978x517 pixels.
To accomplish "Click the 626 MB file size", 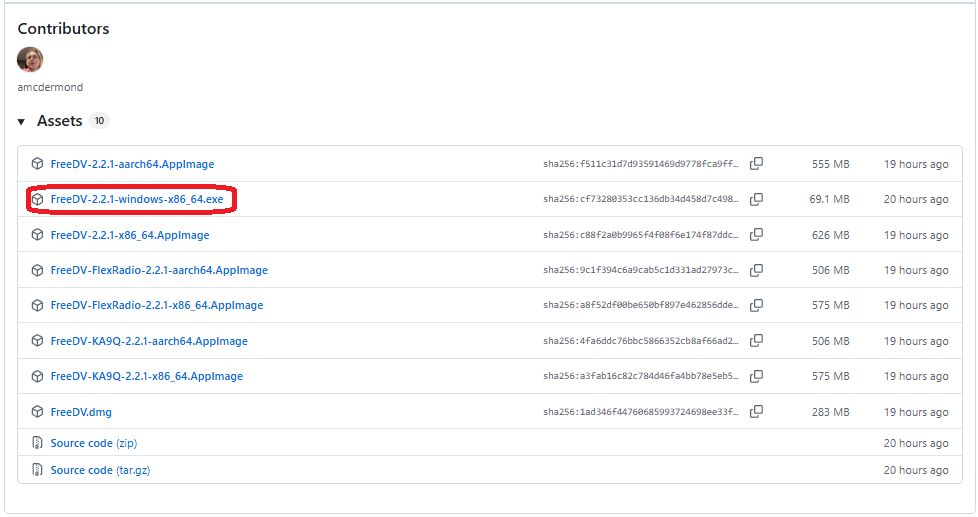I will (x=830, y=235).
